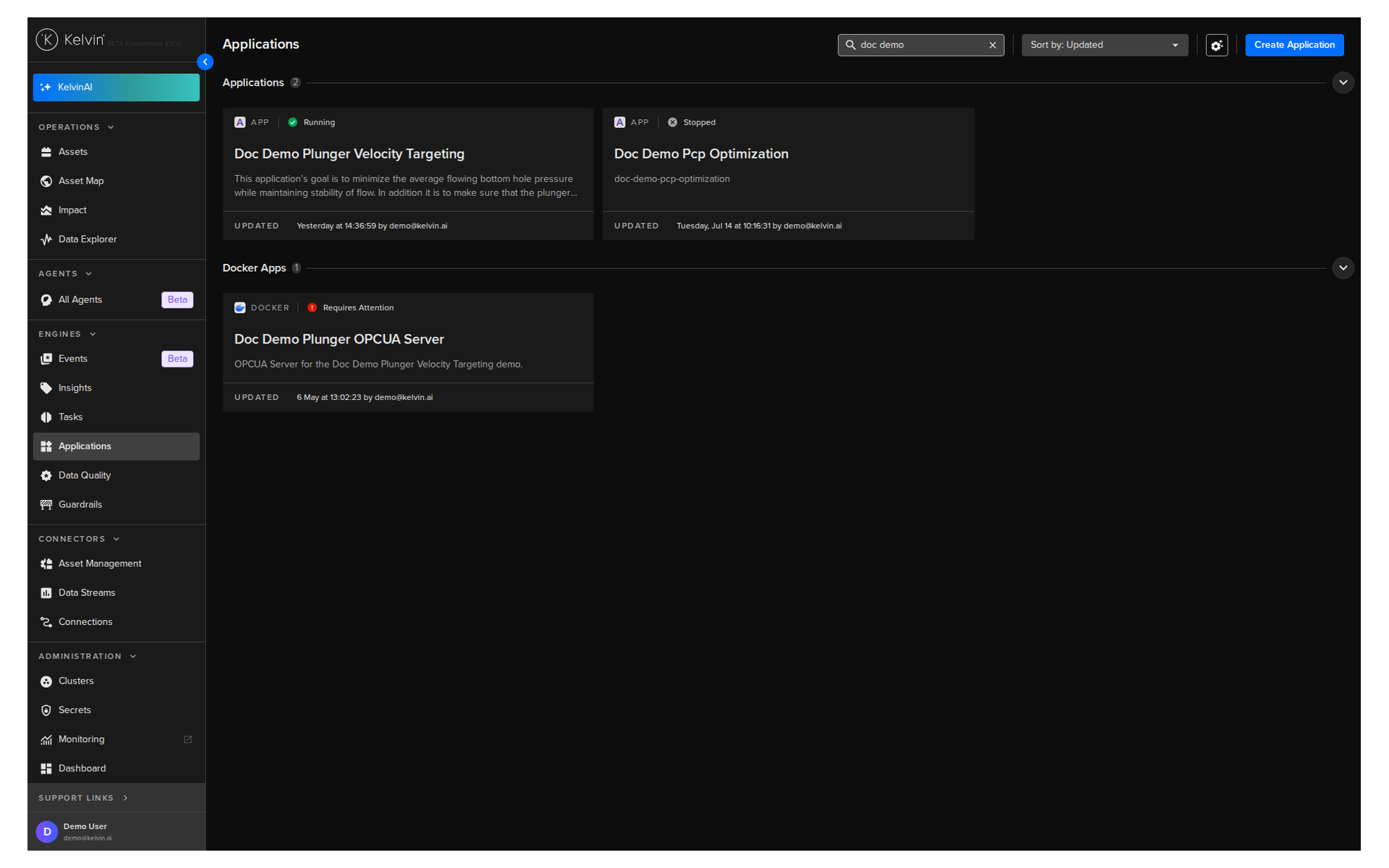This screenshot has height=868, width=1389.
Task: Open Insights from sidebar
Action: [x=116, y=388]
